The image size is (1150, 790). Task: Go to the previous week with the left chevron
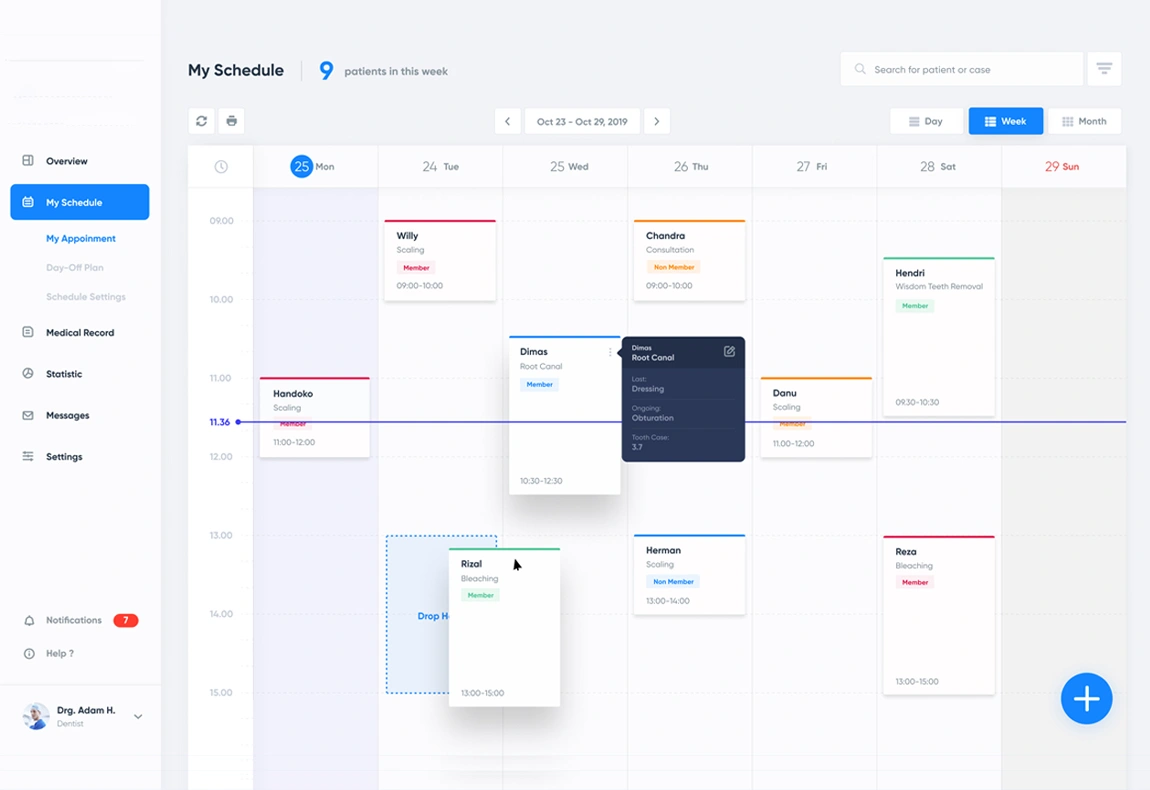(507, 120)
